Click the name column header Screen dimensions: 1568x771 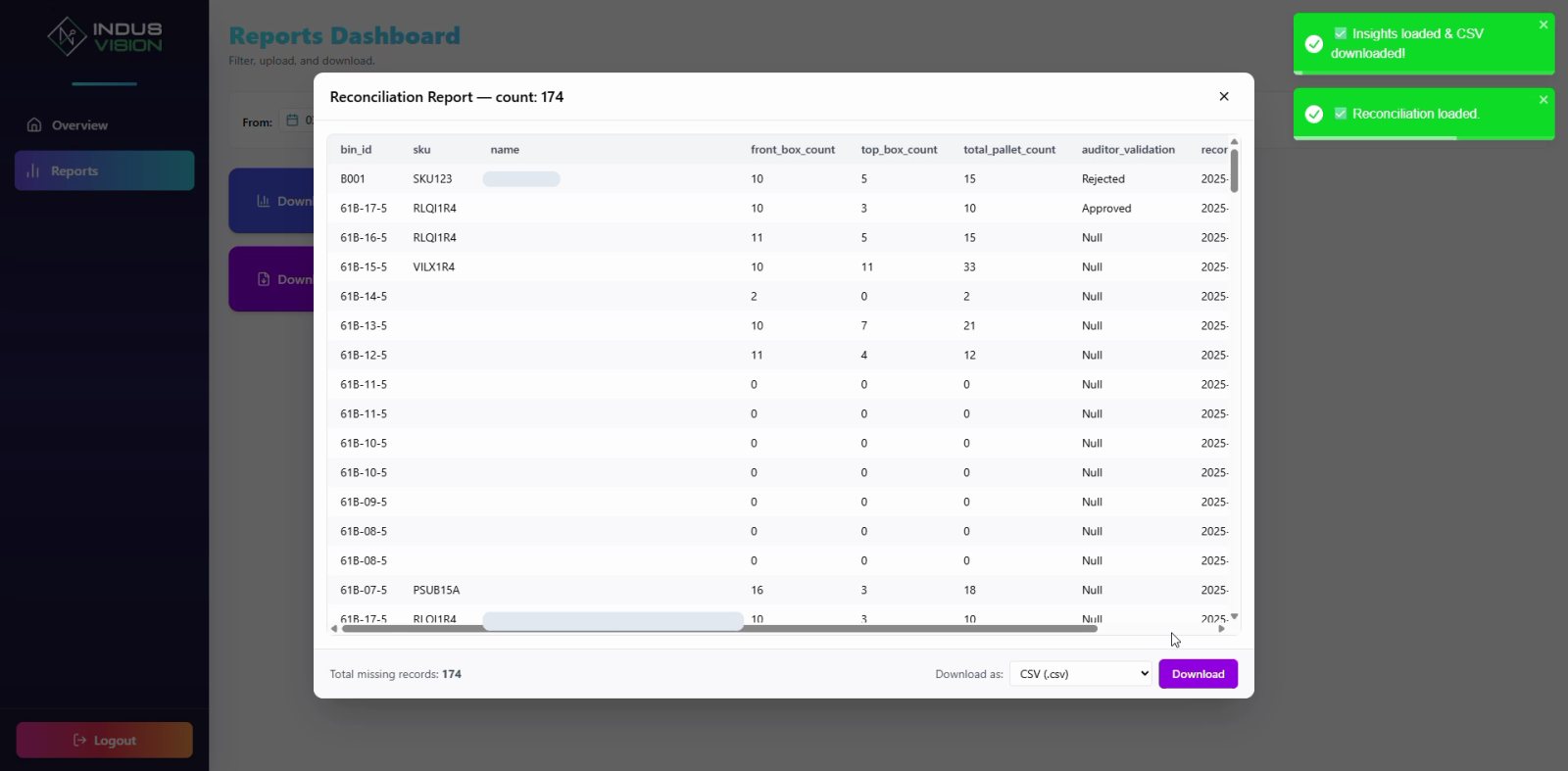(505, 150)
